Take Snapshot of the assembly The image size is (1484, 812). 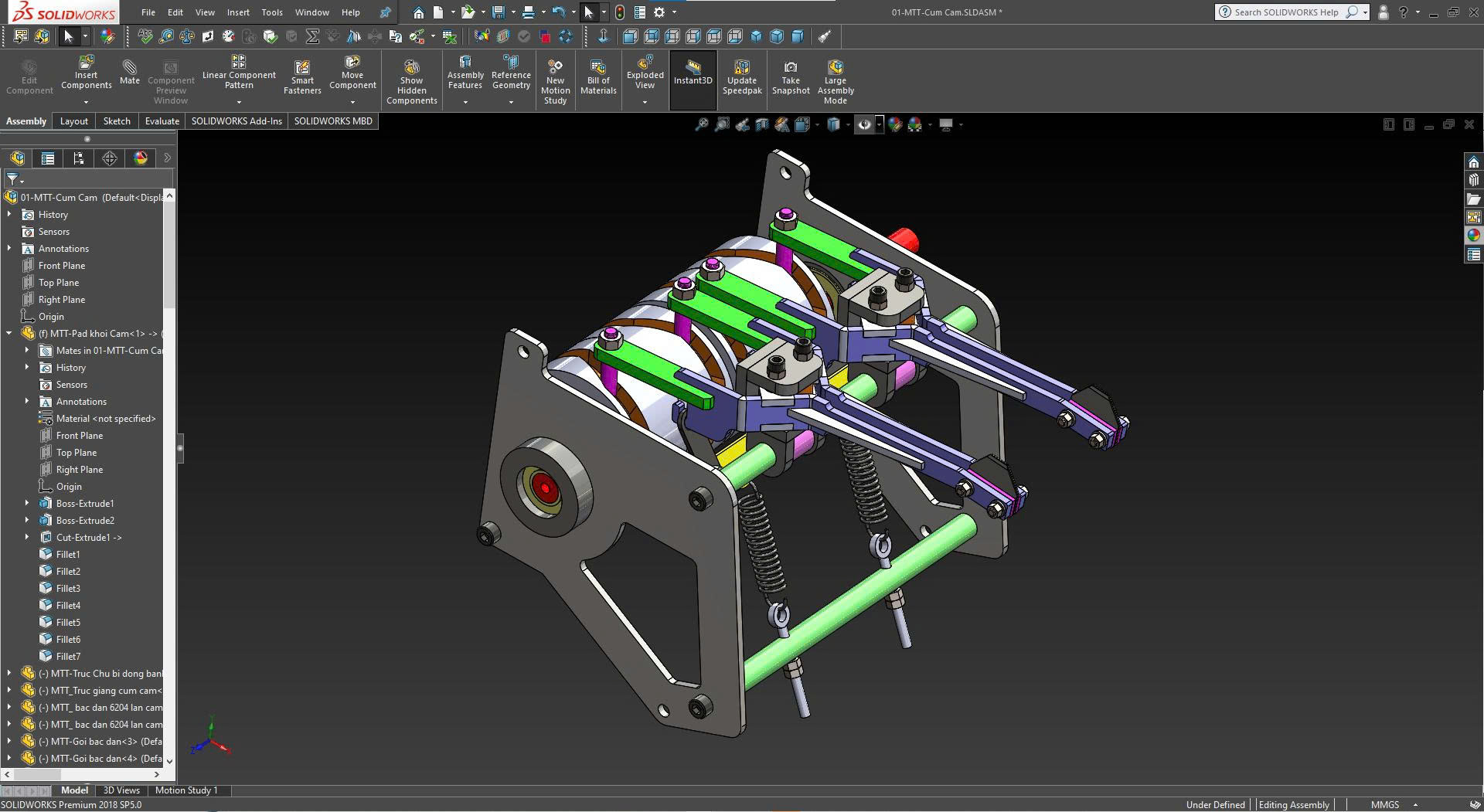click(x=791, y=77)
